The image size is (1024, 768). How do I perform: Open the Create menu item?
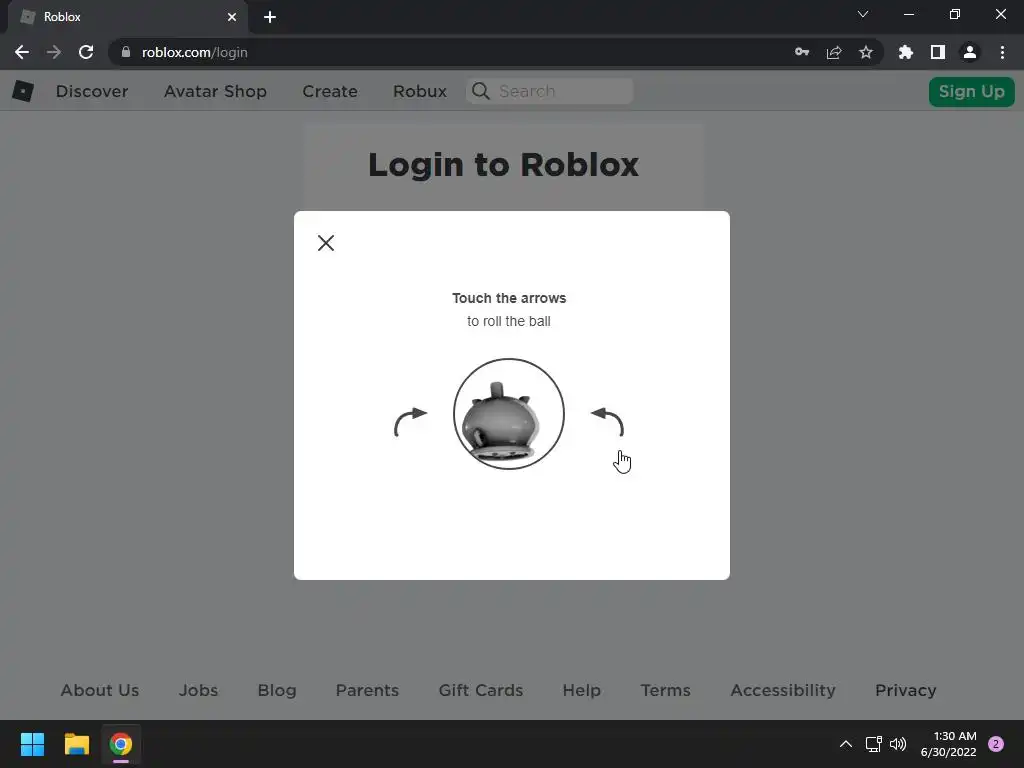click(x=330, y=91)
